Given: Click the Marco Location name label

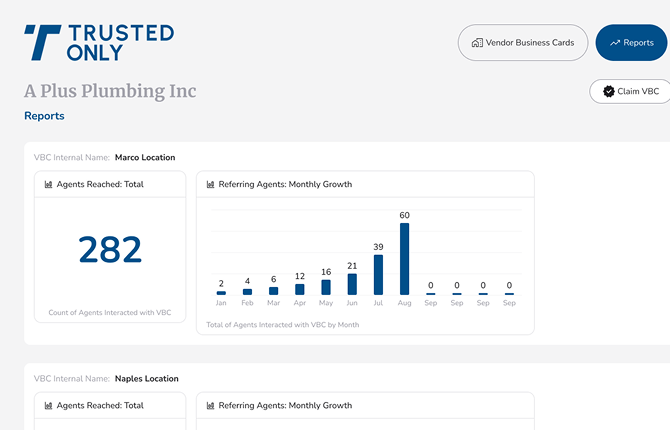Looking at the screenshot, I should tap(145, 157).
